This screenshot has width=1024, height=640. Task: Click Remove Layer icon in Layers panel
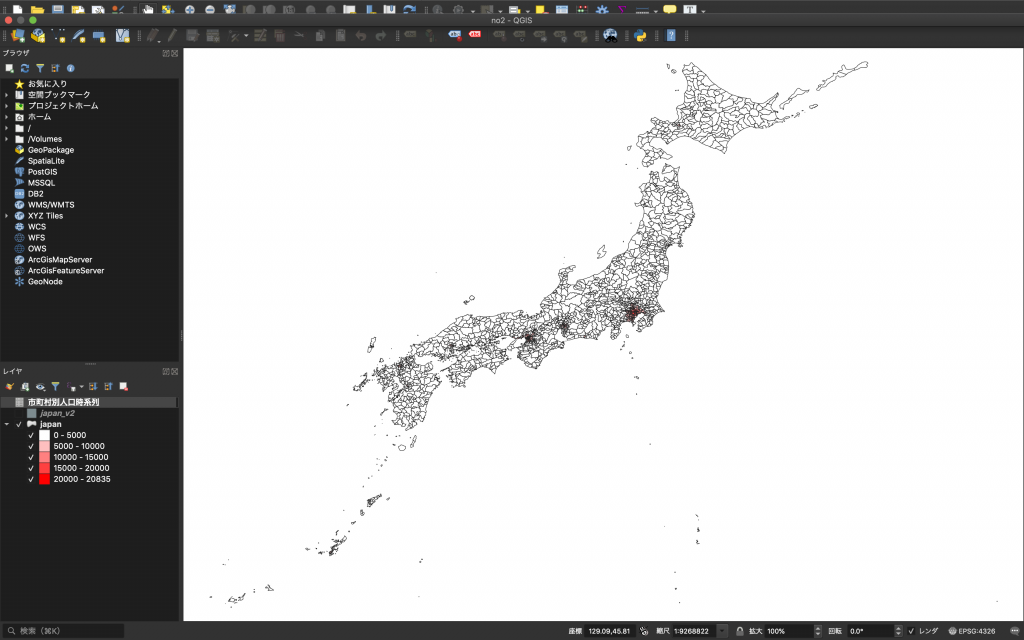tap(123, 387)
